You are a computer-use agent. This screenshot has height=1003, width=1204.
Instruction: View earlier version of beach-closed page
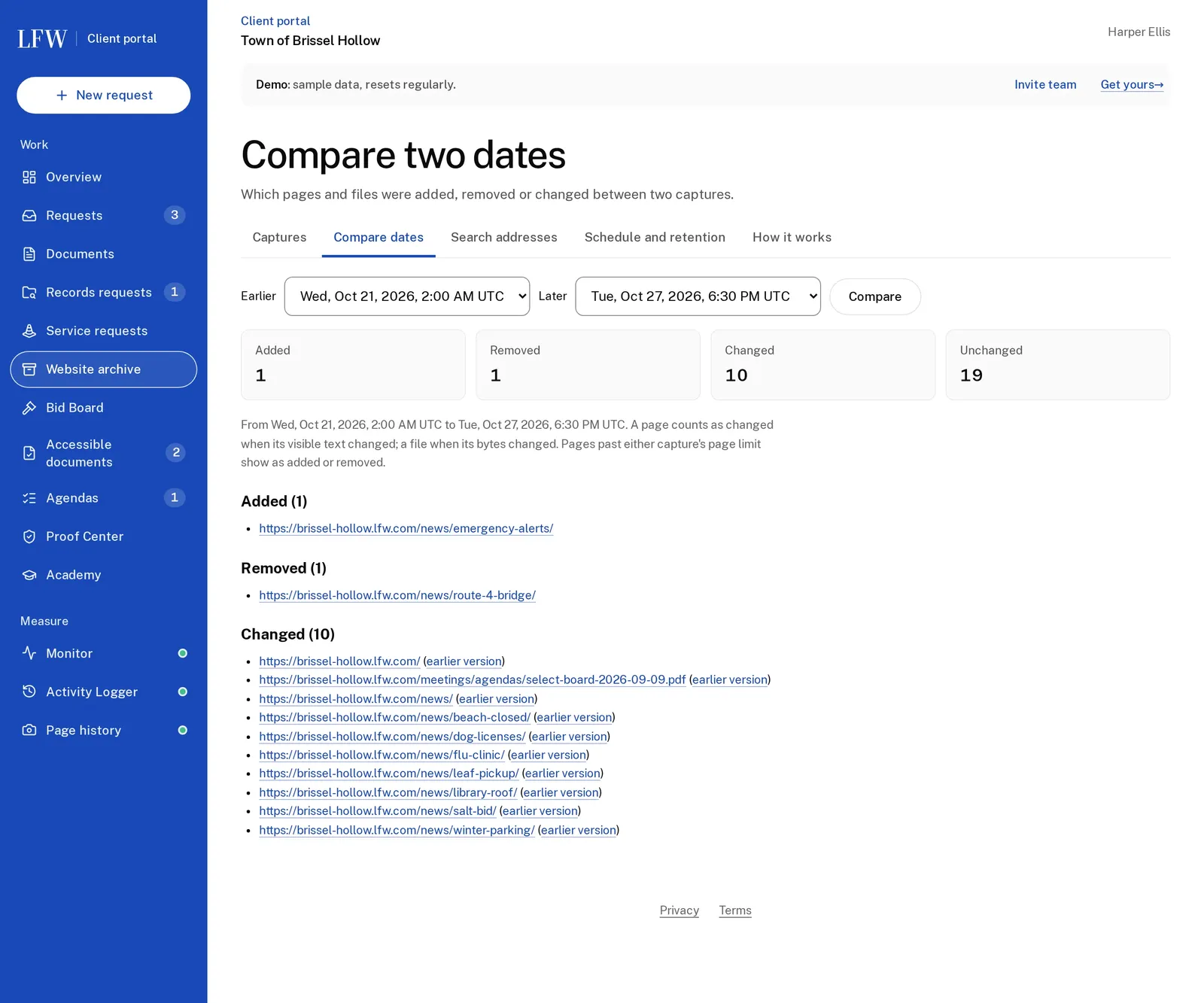coord(574,717)
